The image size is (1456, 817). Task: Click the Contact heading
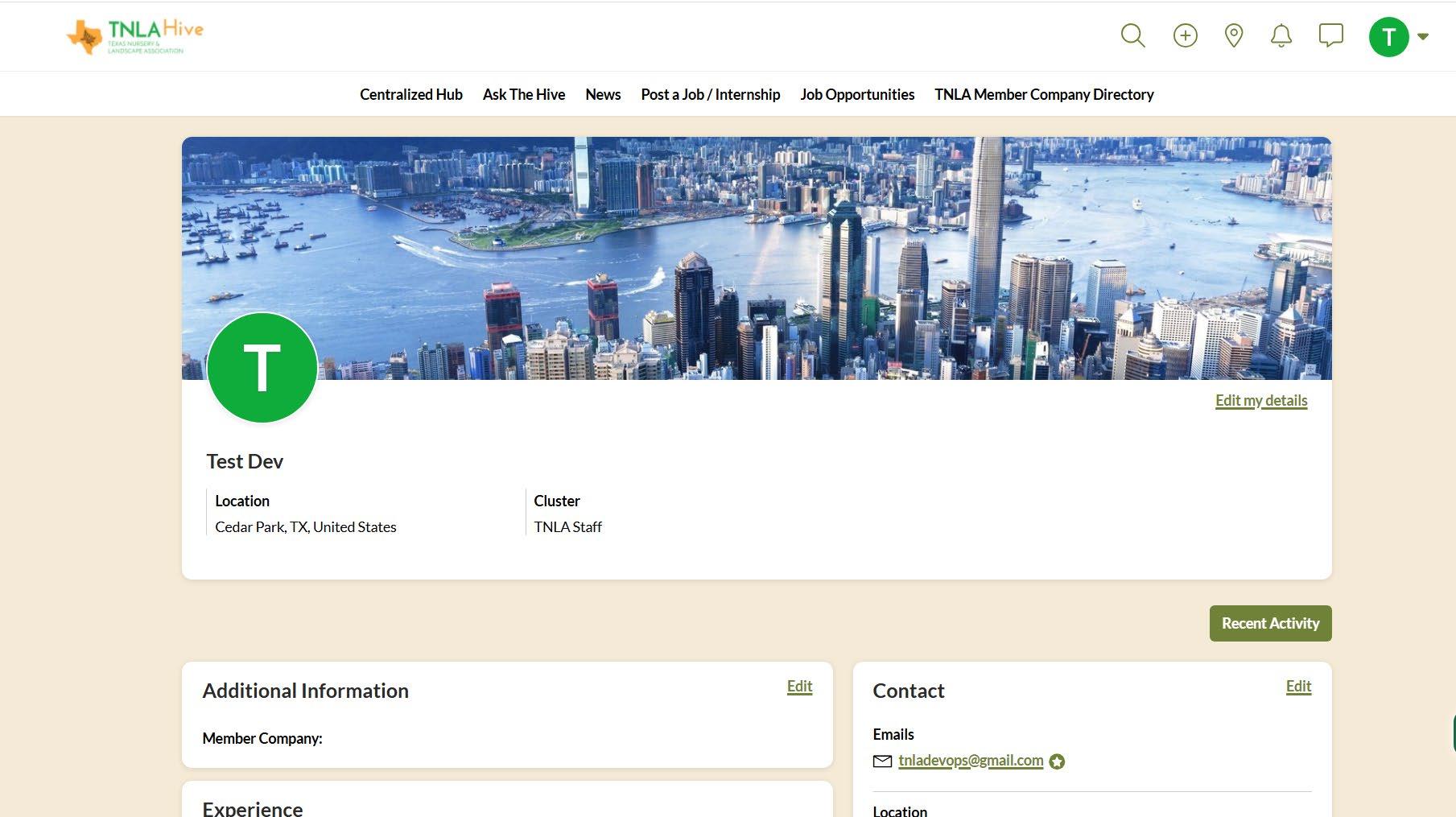(909, 691)
